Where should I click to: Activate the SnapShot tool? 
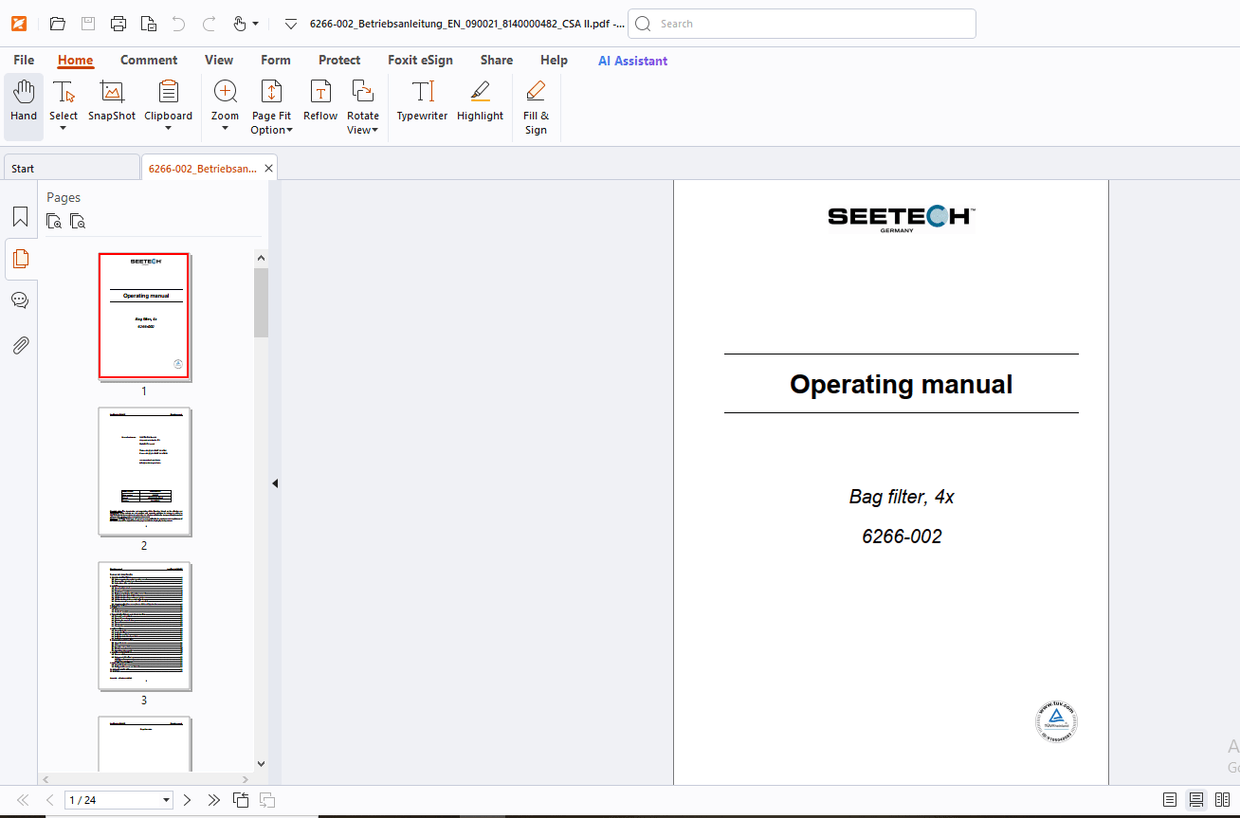point(111,100)
